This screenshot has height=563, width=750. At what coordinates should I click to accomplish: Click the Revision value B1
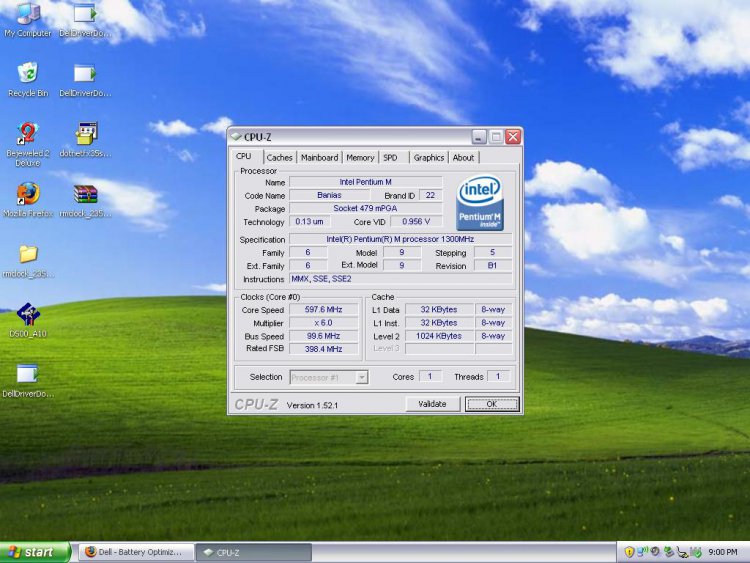click(x=493, y=265)
